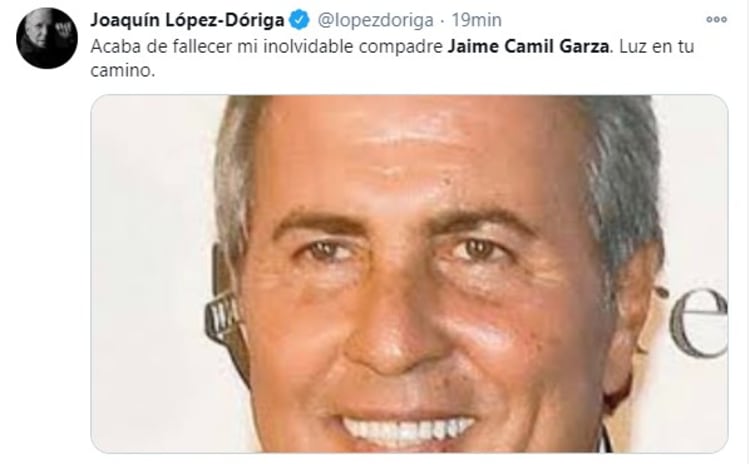Open Joaquín López-Dóriga's profile avatar
This screenshot has height=464, width=750.
46,38
